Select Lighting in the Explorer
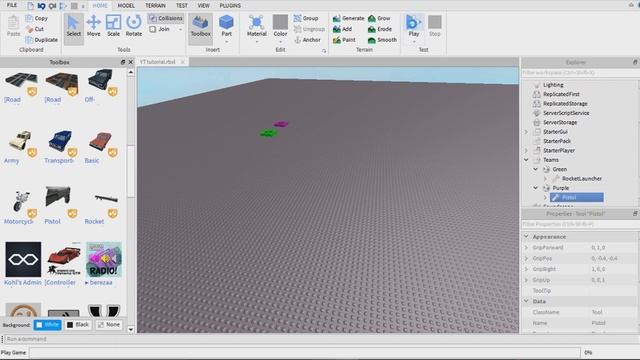The width and height of the screenshot is (640, 360). pos(553,85)
